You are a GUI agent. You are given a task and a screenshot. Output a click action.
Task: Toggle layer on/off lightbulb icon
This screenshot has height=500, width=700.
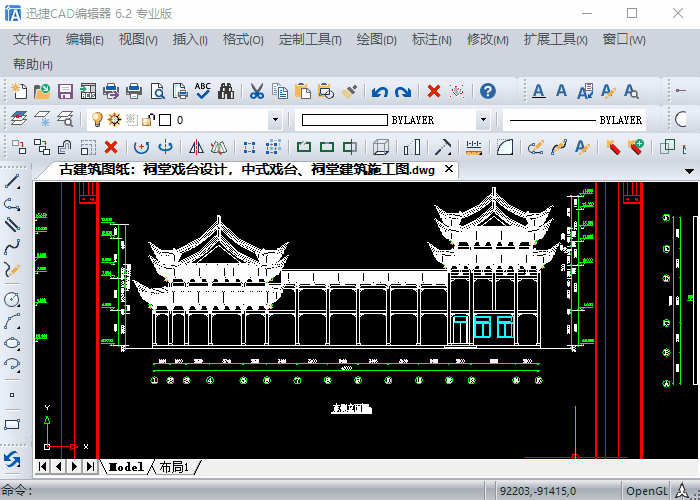pos(97,120)
